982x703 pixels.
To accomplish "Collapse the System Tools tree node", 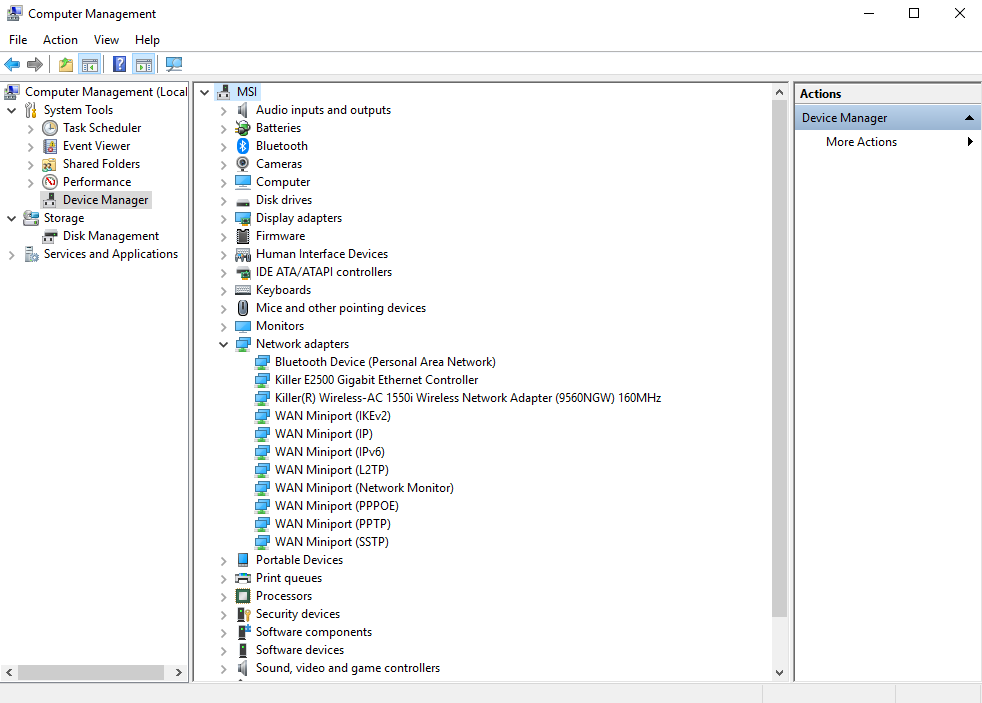I will 11,110.
